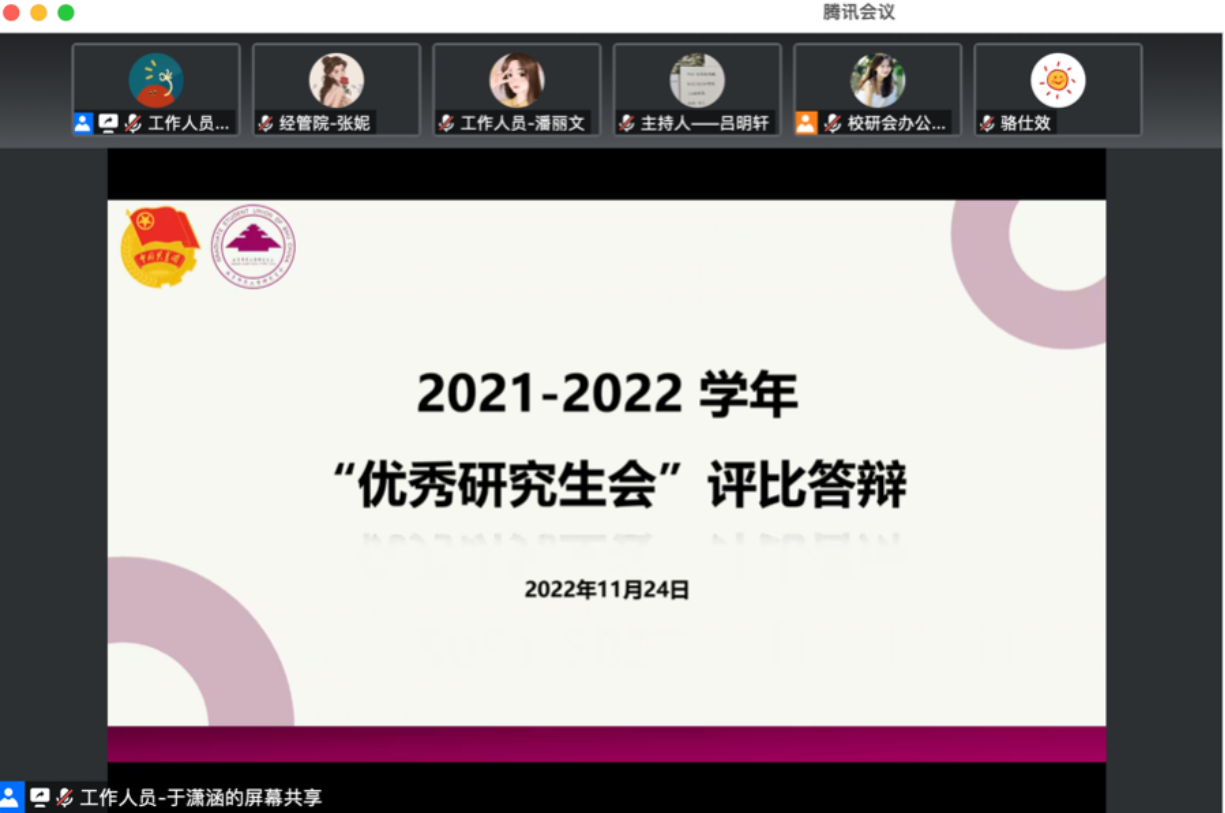Click the 骆仕效 name label
Screen dimensions: 1225x813
tap(1027, 124)
